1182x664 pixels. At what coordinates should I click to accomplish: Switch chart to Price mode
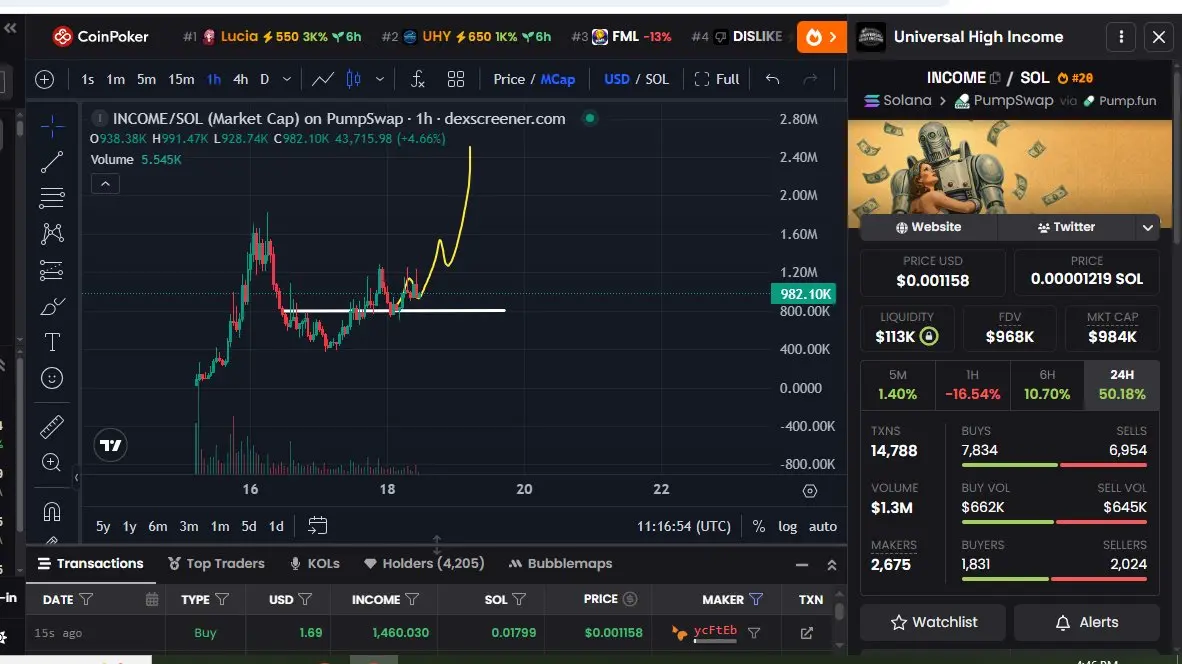point(509,79)
